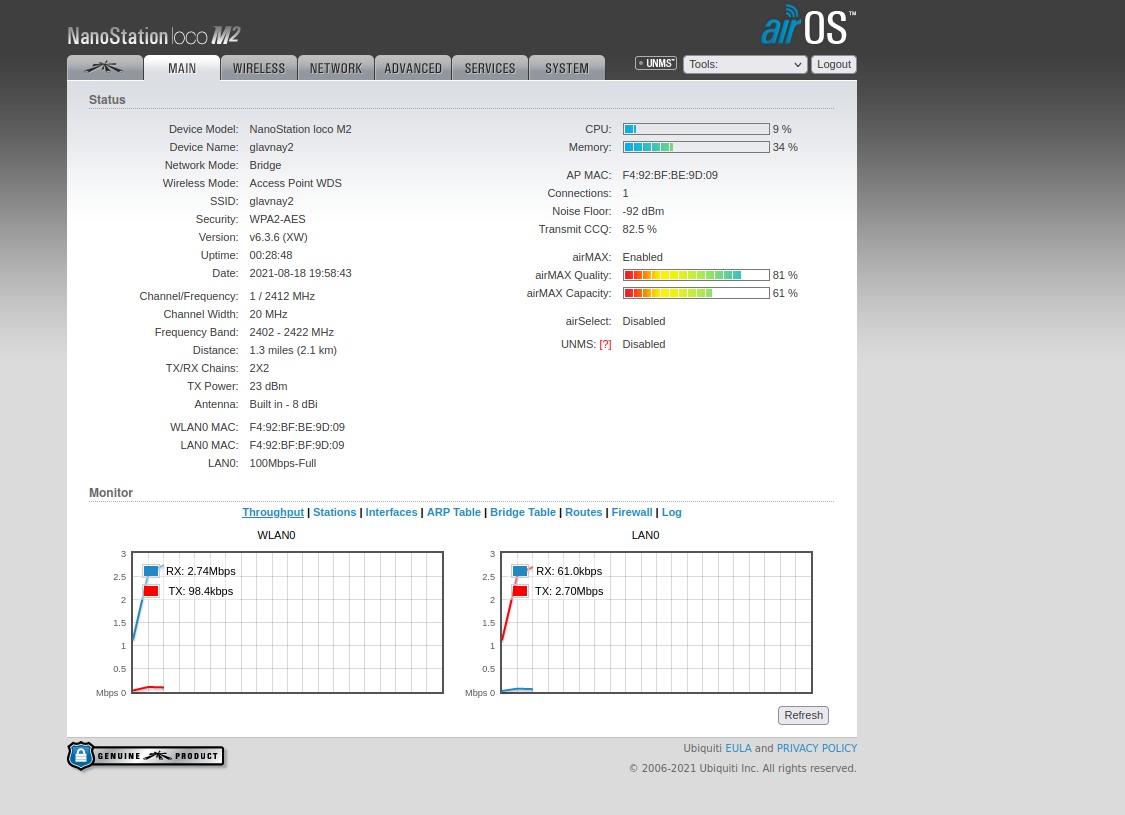Screen dimensions: 1125x815
Task: Click the UNMS help [?] link
Action: coord(606,344)
